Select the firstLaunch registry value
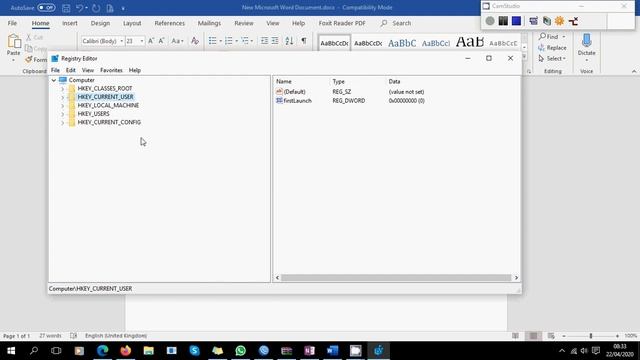This screenshot has height=360, width=640. click(x=298, y=100)
